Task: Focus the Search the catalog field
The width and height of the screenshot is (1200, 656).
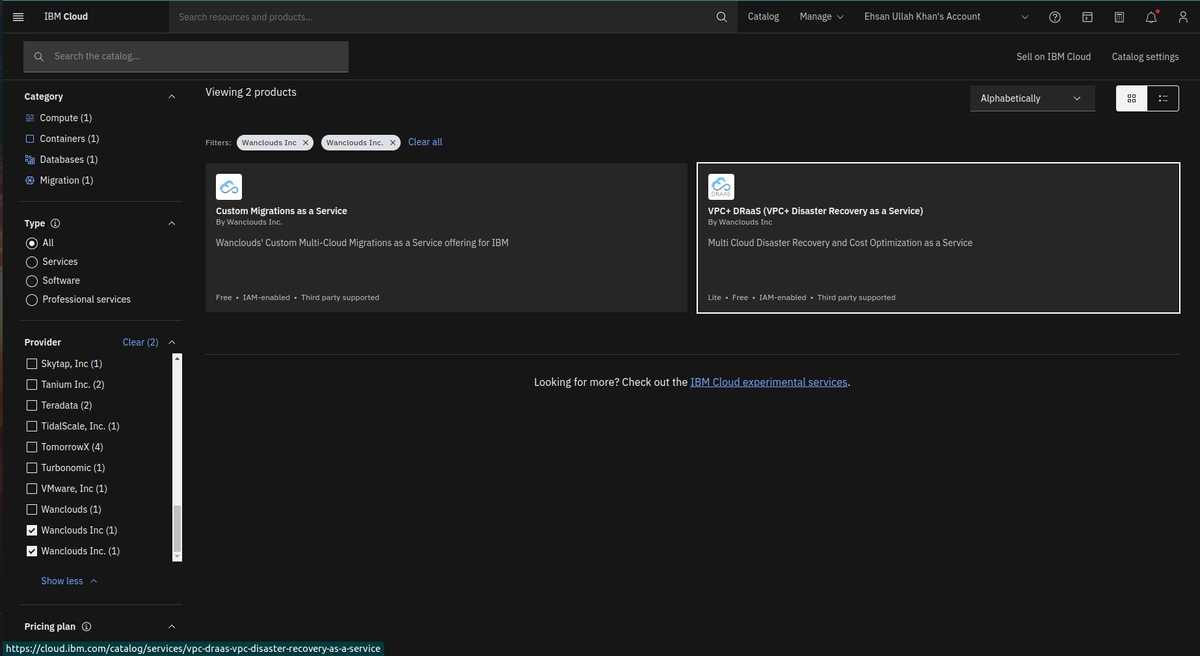Action: [x=186, y=57]
